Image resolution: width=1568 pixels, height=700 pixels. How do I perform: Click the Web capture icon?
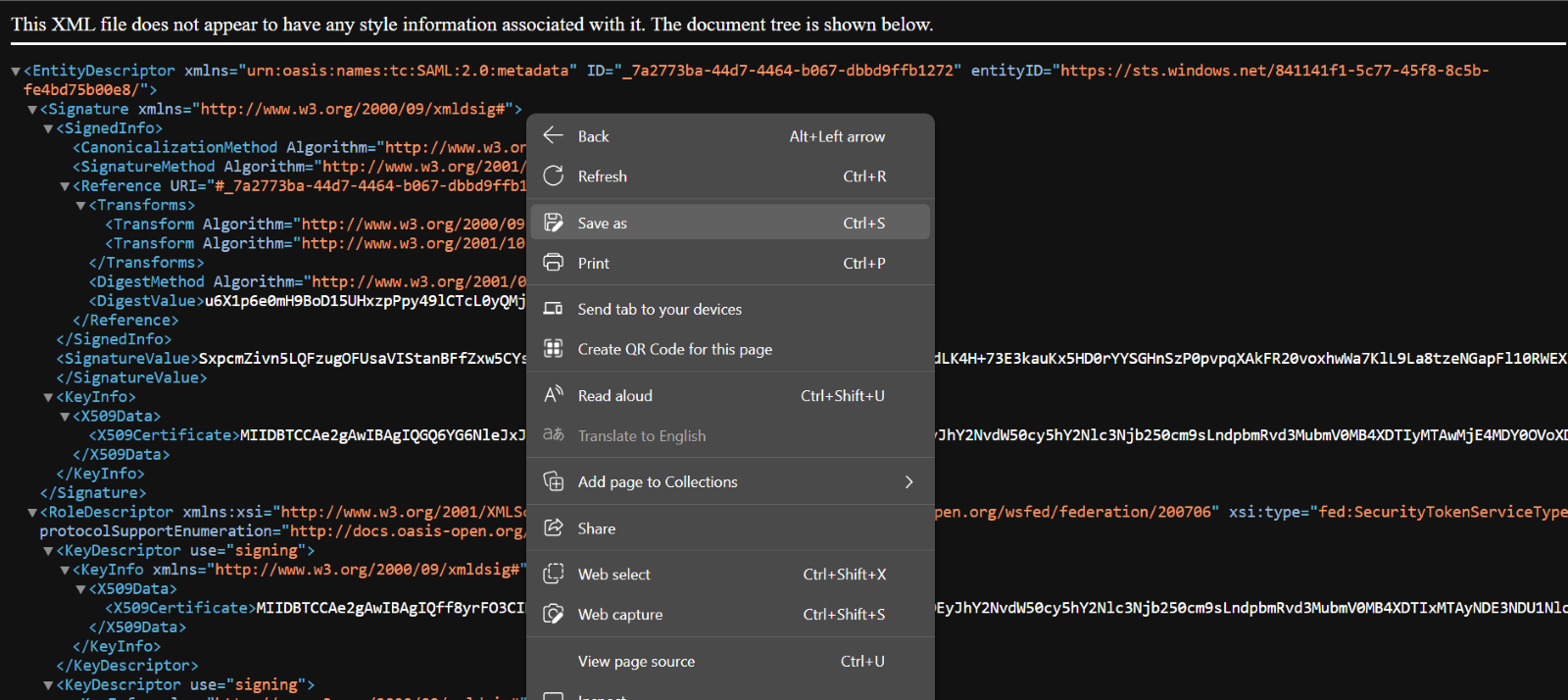coord(553,614)
